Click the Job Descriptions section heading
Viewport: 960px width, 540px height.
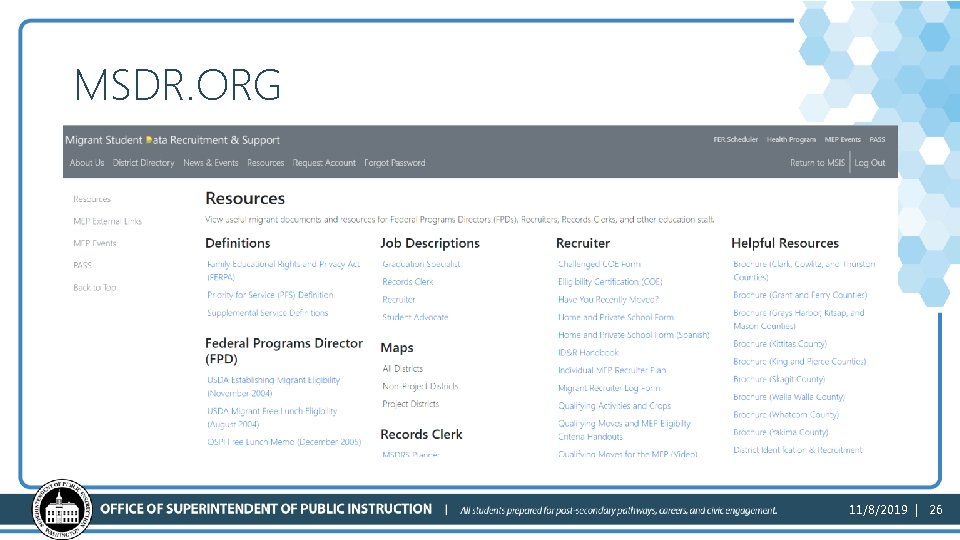click(430, 243)
